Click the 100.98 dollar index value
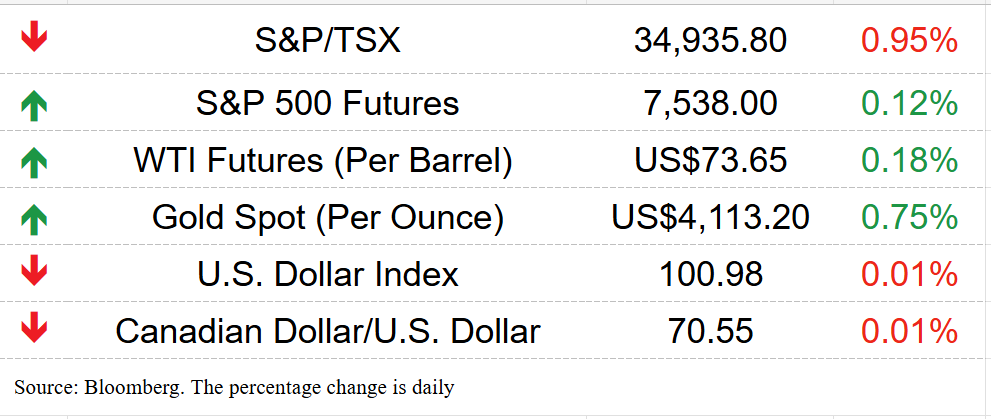The height and width of the screenshot is (419, 991). click(x=710, y=274)
